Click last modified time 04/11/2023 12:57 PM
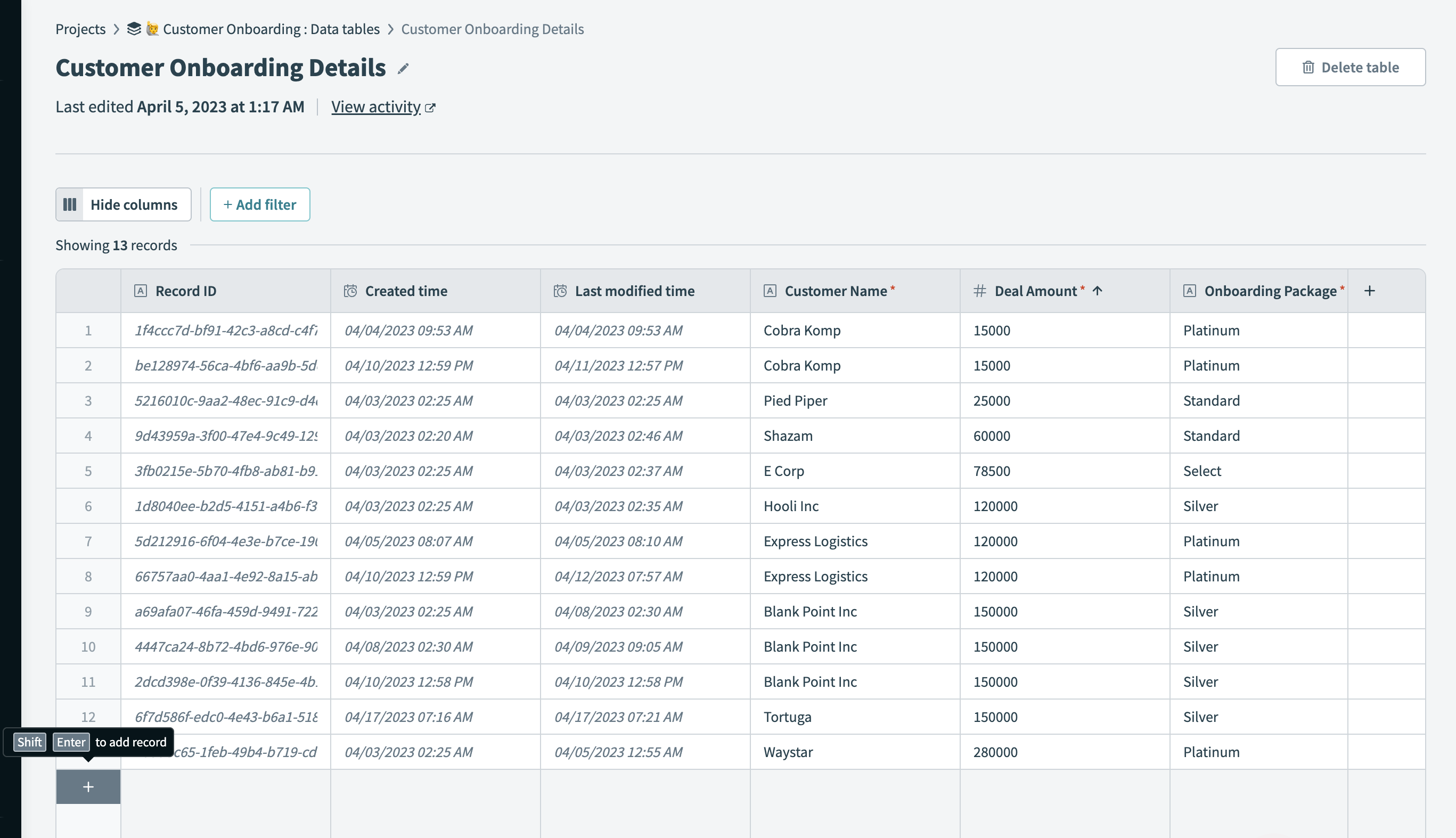1456x838 pixels. (x=645, y=365)
